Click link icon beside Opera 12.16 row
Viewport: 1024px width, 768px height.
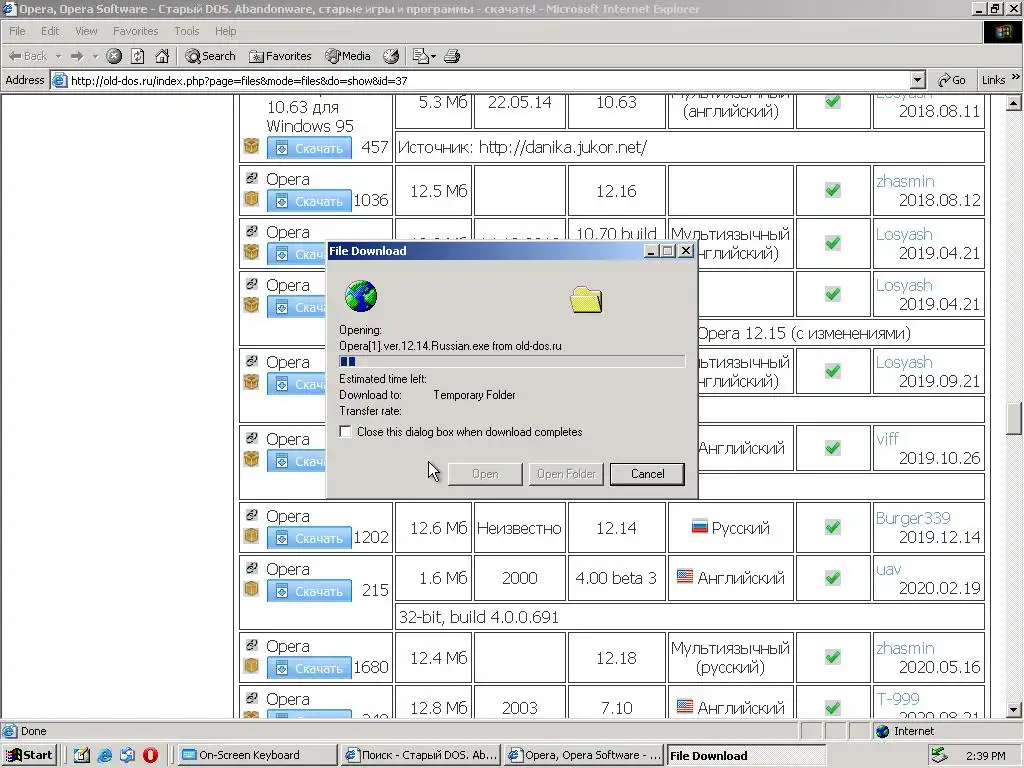251,178
